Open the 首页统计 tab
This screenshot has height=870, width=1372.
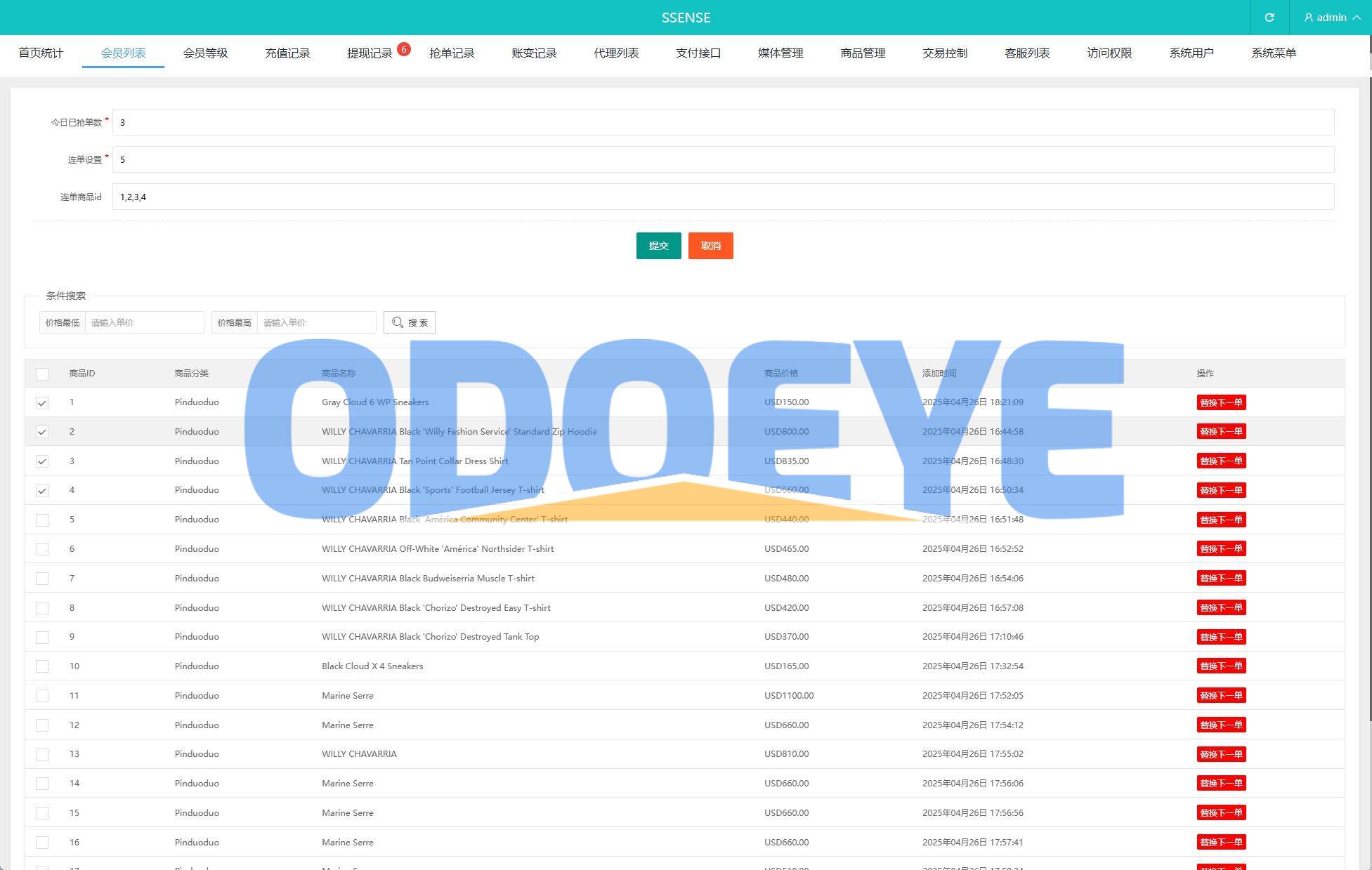pos(41,53)
